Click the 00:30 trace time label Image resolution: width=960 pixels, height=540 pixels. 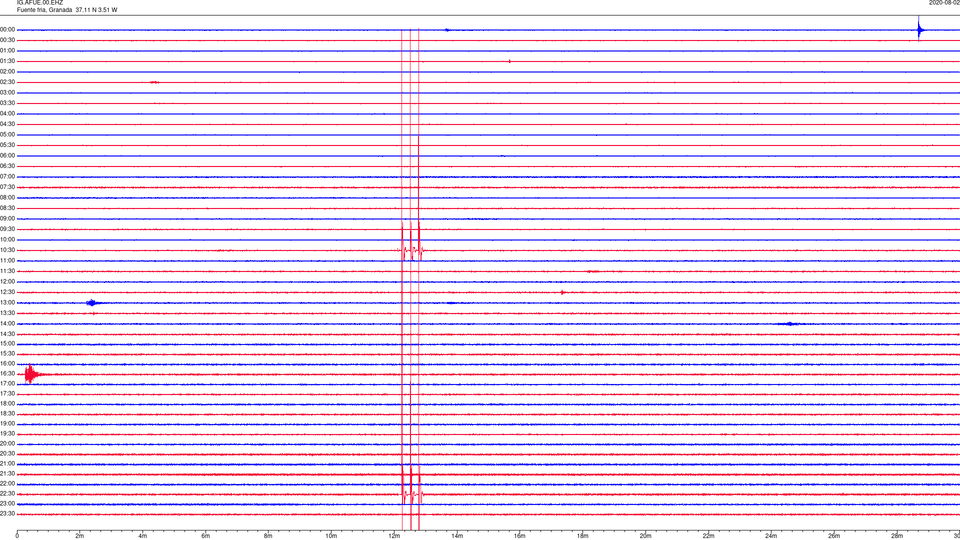tap(7, 40)
